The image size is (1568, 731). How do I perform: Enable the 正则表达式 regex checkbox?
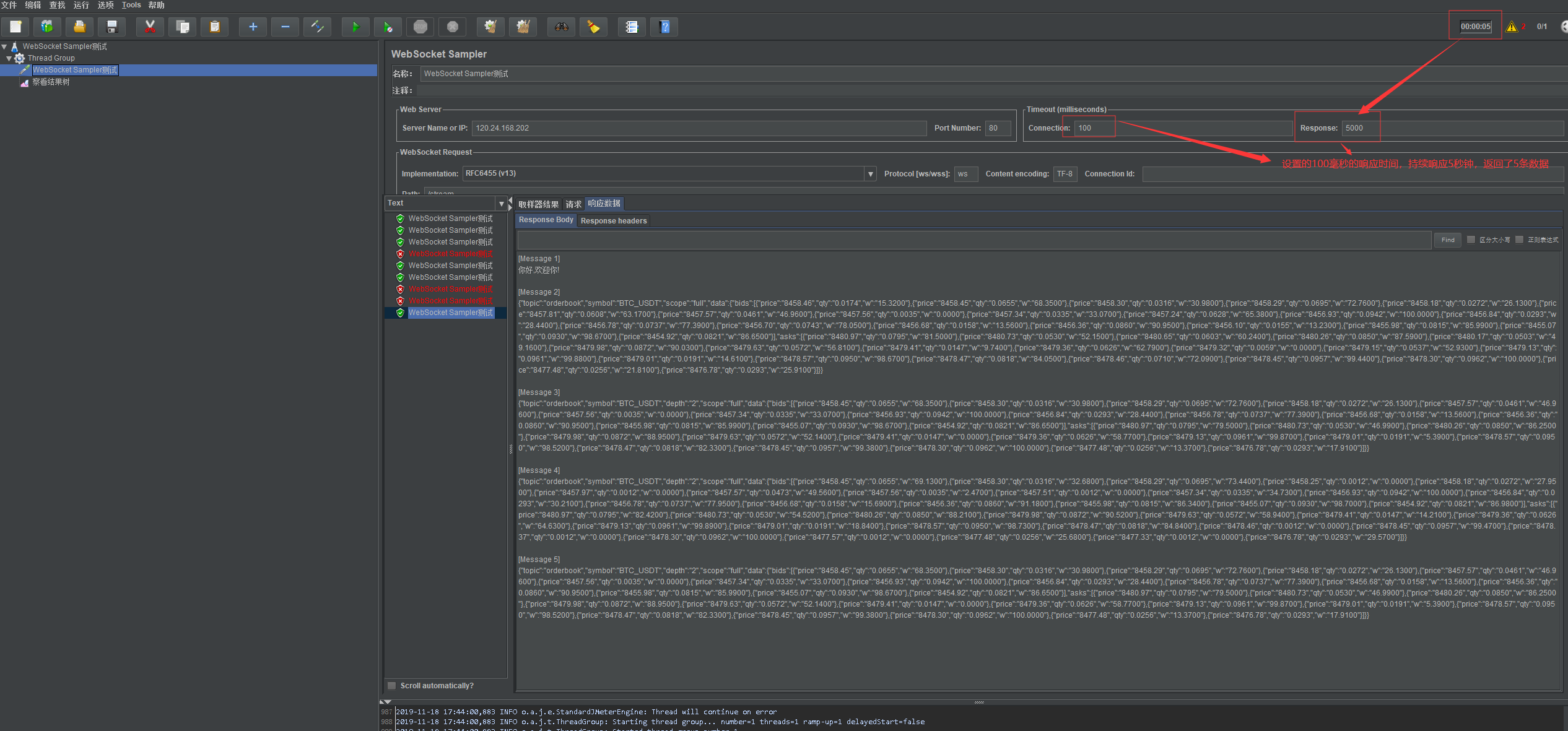1519,240
